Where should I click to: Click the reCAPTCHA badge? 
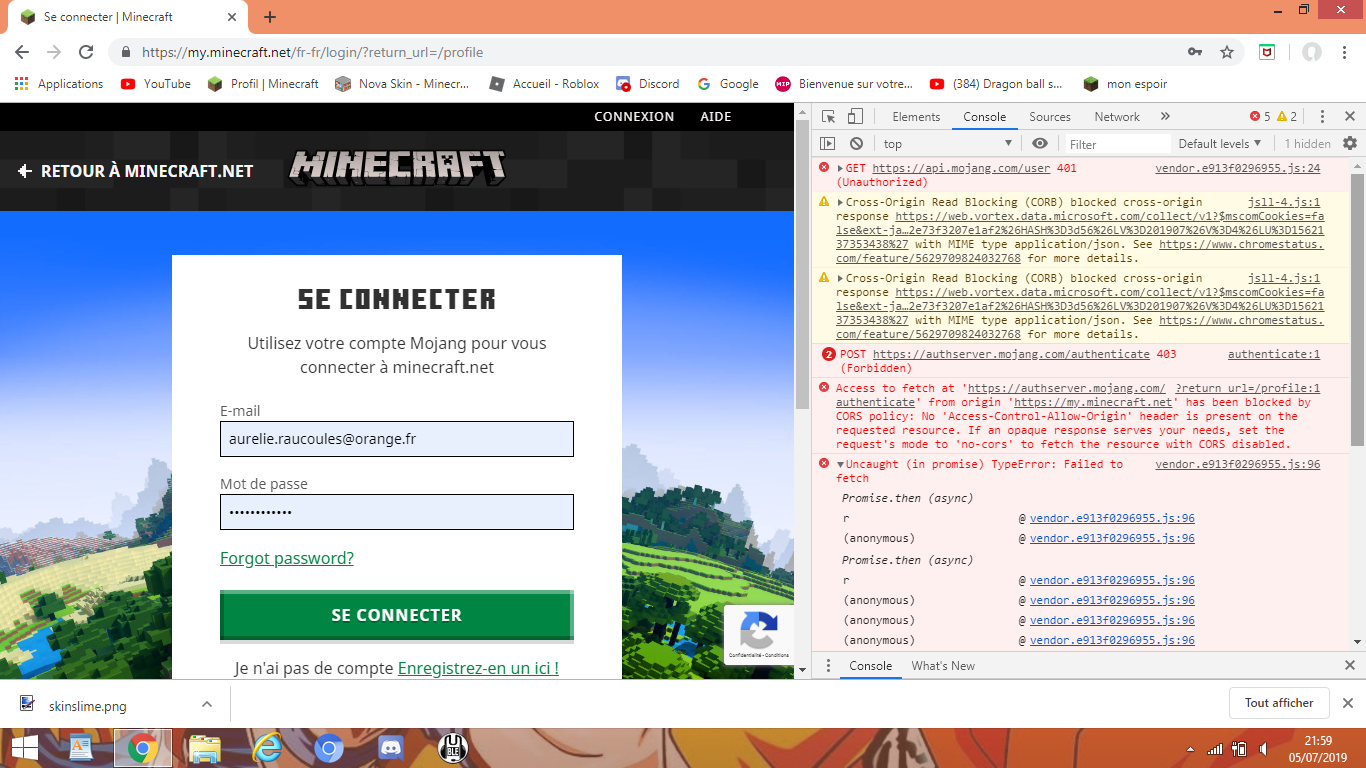759,635
